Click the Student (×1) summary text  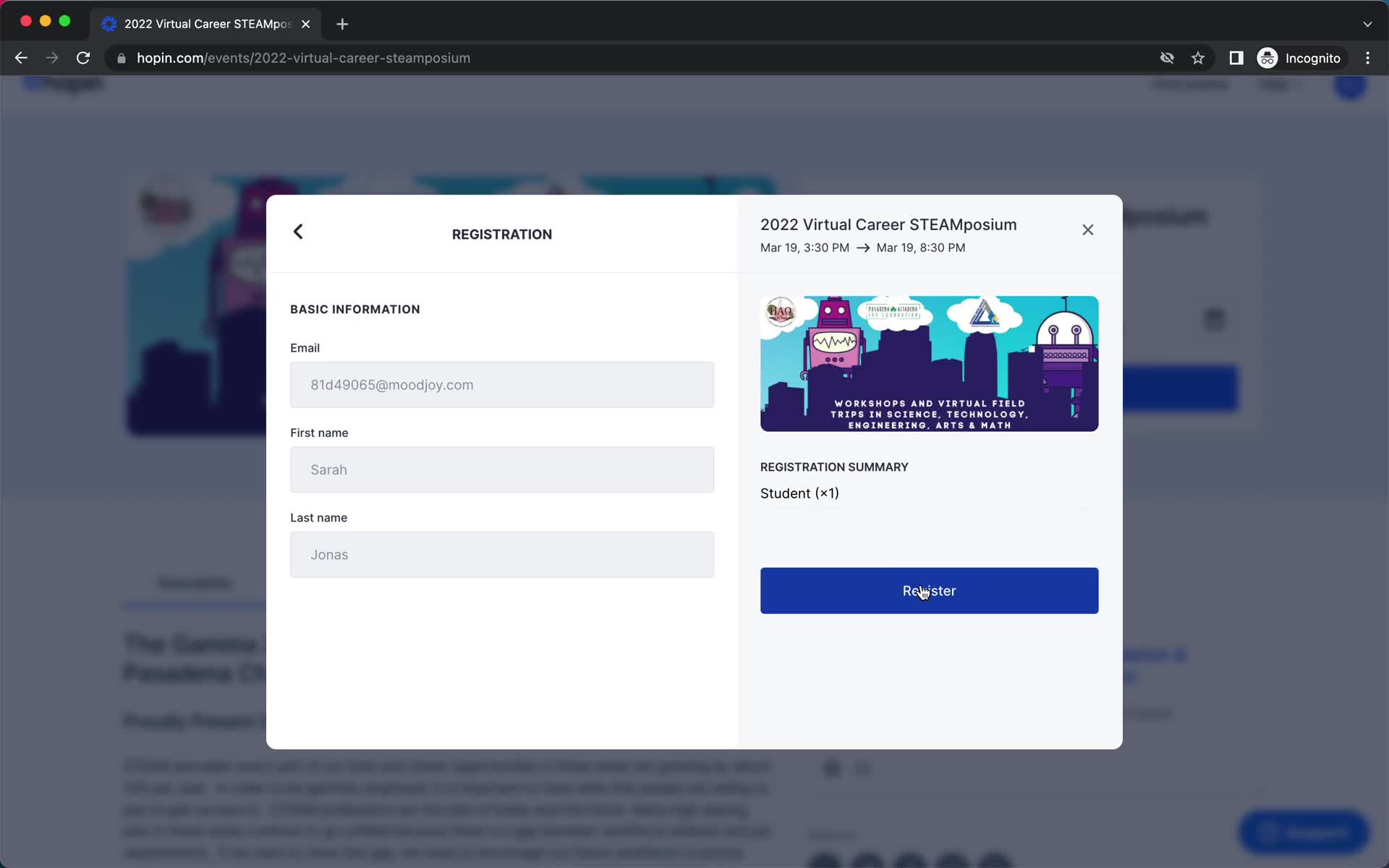(799, 493)
